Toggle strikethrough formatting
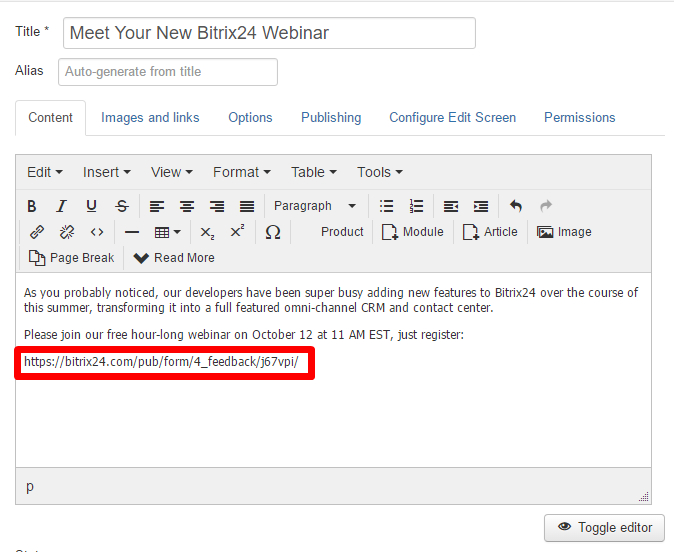 [x=122, y=206]
